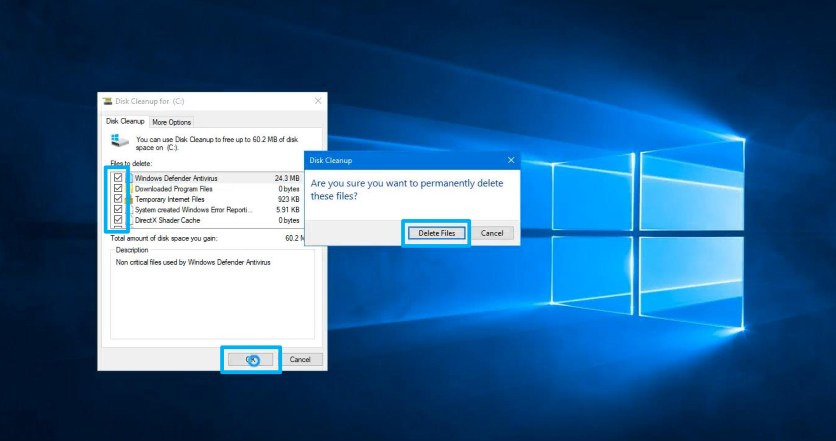Click the 'Total amount of disk space you gain' label
Viewport: 836px width, 441px height.
pyautogui.click(x=164, y=238)
